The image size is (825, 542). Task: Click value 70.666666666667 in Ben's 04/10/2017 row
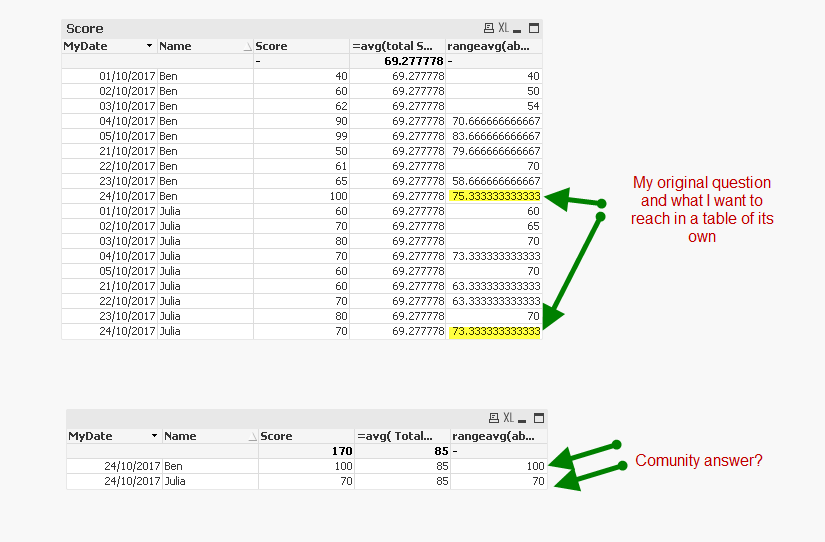click(496, 121)
